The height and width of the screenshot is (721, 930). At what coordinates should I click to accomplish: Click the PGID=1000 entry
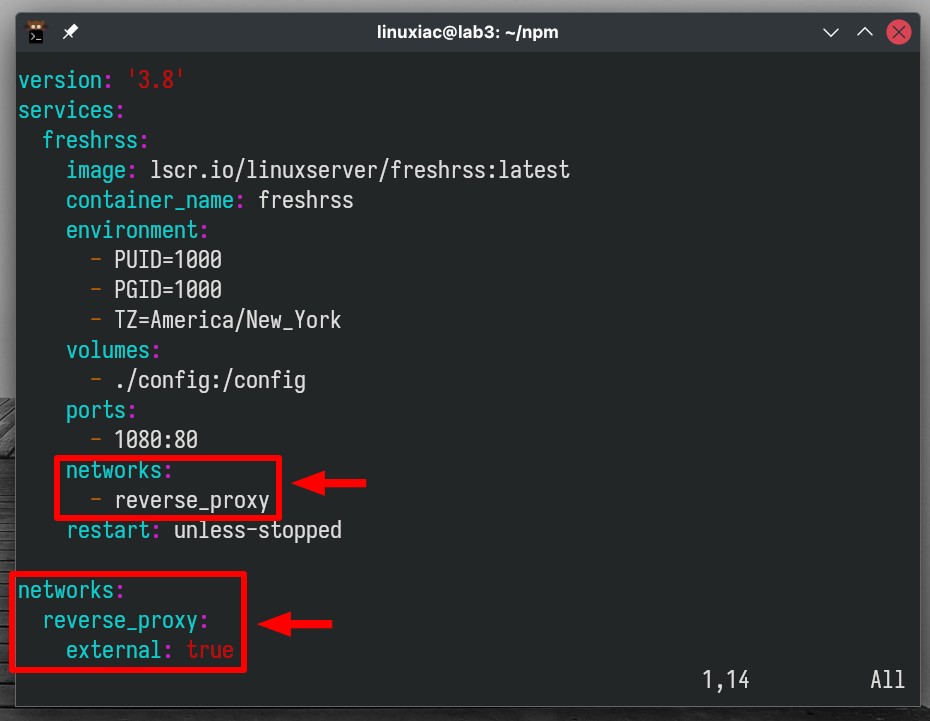(x=168, y=290)
